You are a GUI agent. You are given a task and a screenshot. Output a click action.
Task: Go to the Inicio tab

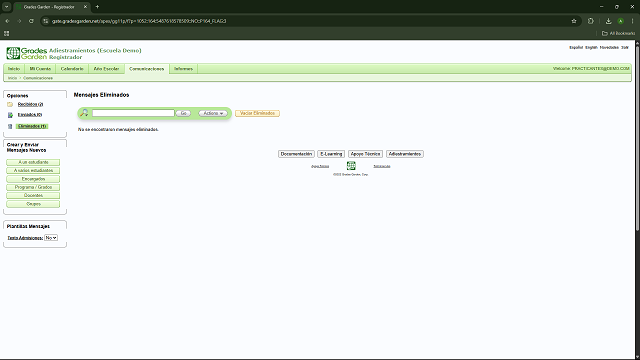tap(14, 69)
